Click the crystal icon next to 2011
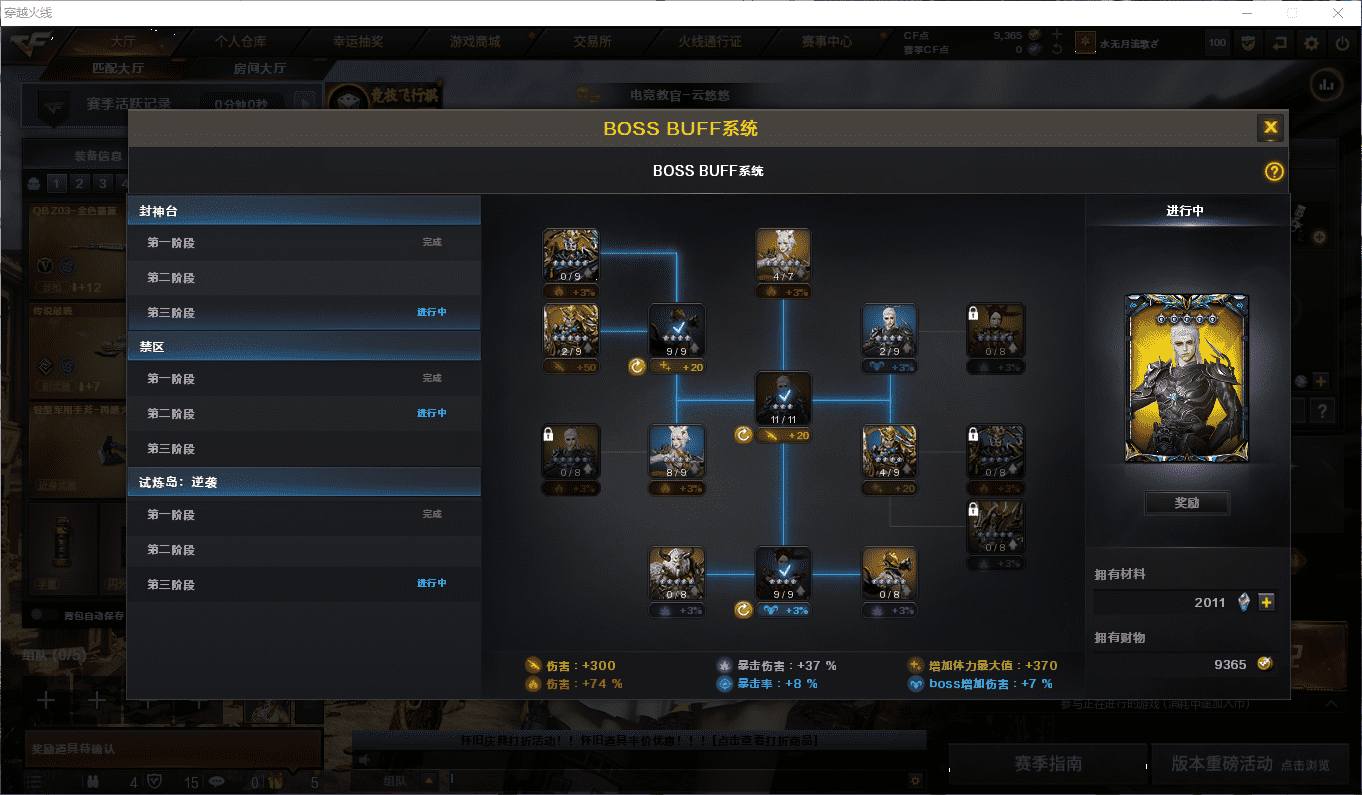 click(1245, 602)
